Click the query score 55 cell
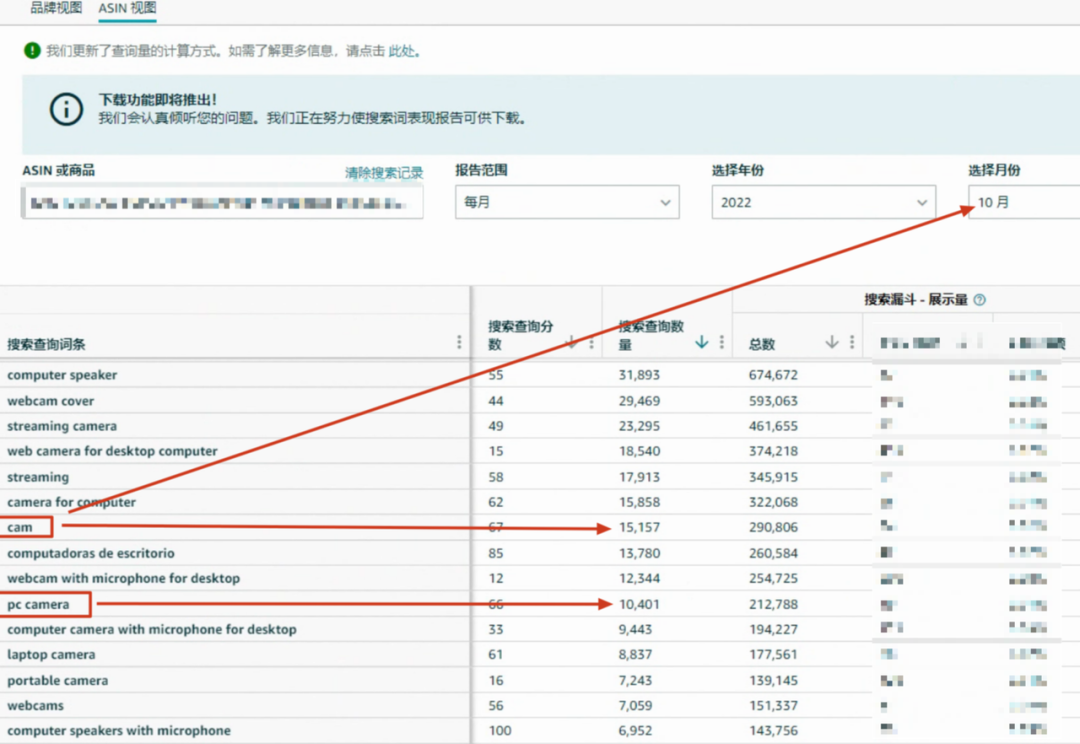 (496, 375)
